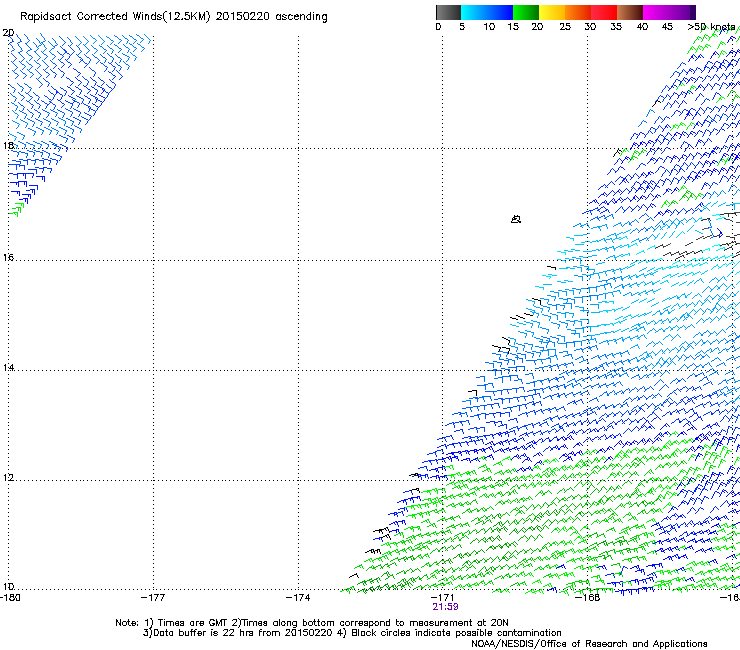Image resolution: width=740 pixels, height=650 pixels.
Task: Click the 'Data buffer is 22 hrs' note line
Action: pyautogui.click(x=352, y=633)
